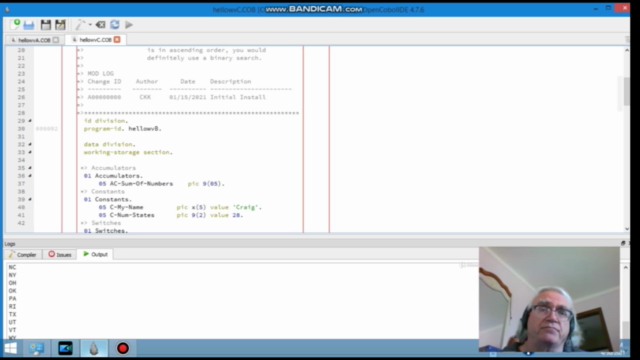The image size is (640, 360).
Task: Toggle the fold marker at line 35
Action: [30, 168]
